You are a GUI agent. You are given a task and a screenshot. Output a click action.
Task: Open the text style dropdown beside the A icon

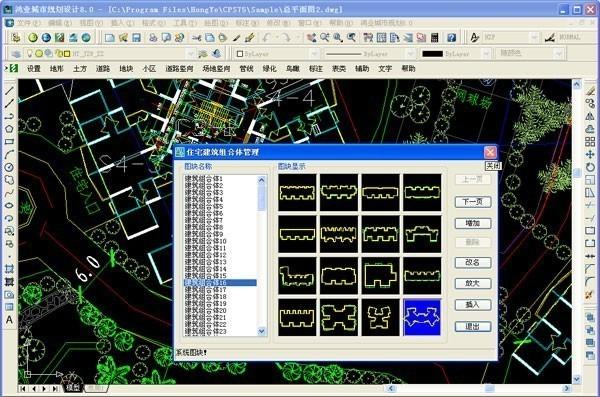tap(534, 38)
